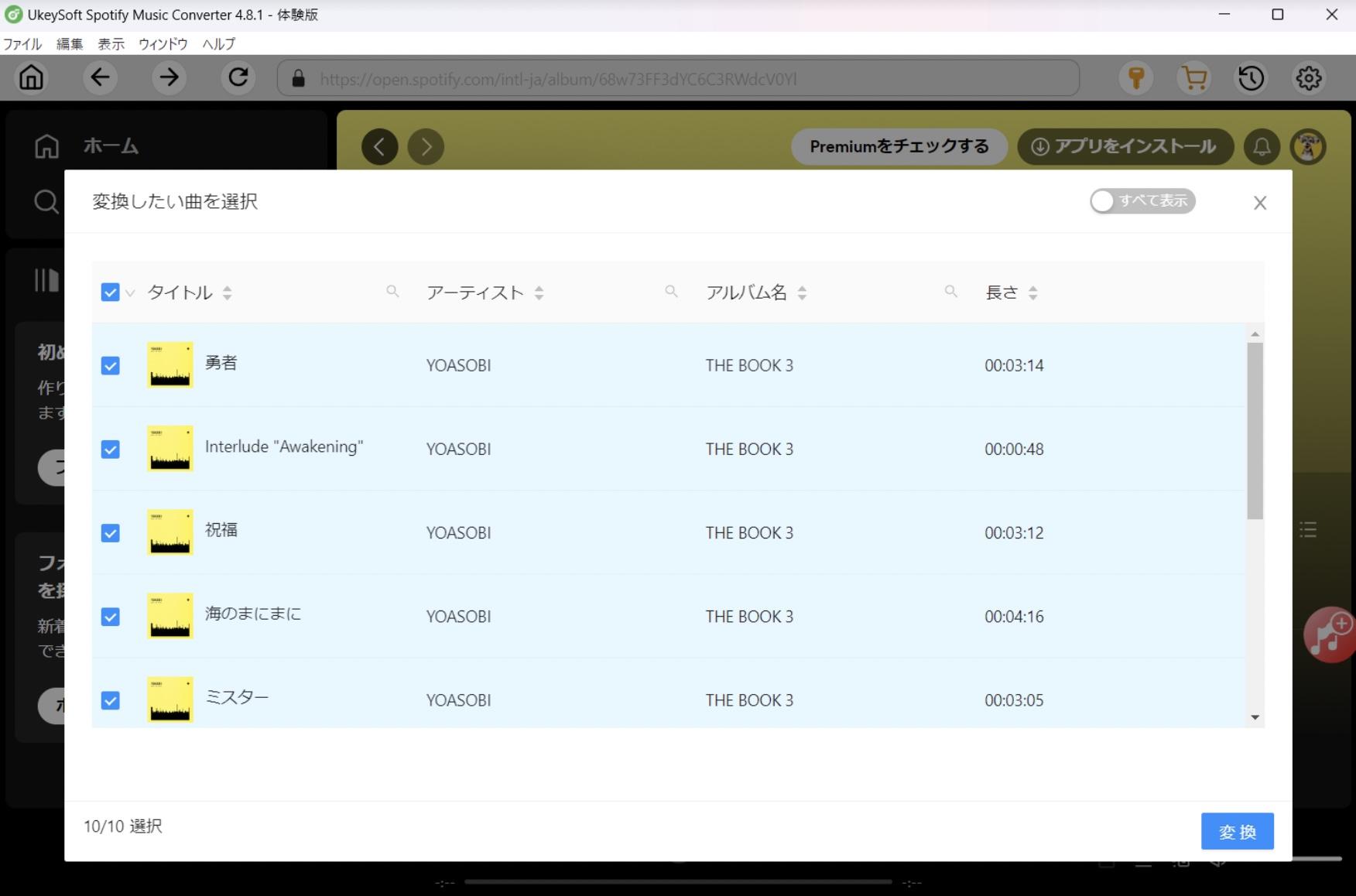Search within the artist column
The width and height of the screenshot is (1356, 896).
pos(671,291)
